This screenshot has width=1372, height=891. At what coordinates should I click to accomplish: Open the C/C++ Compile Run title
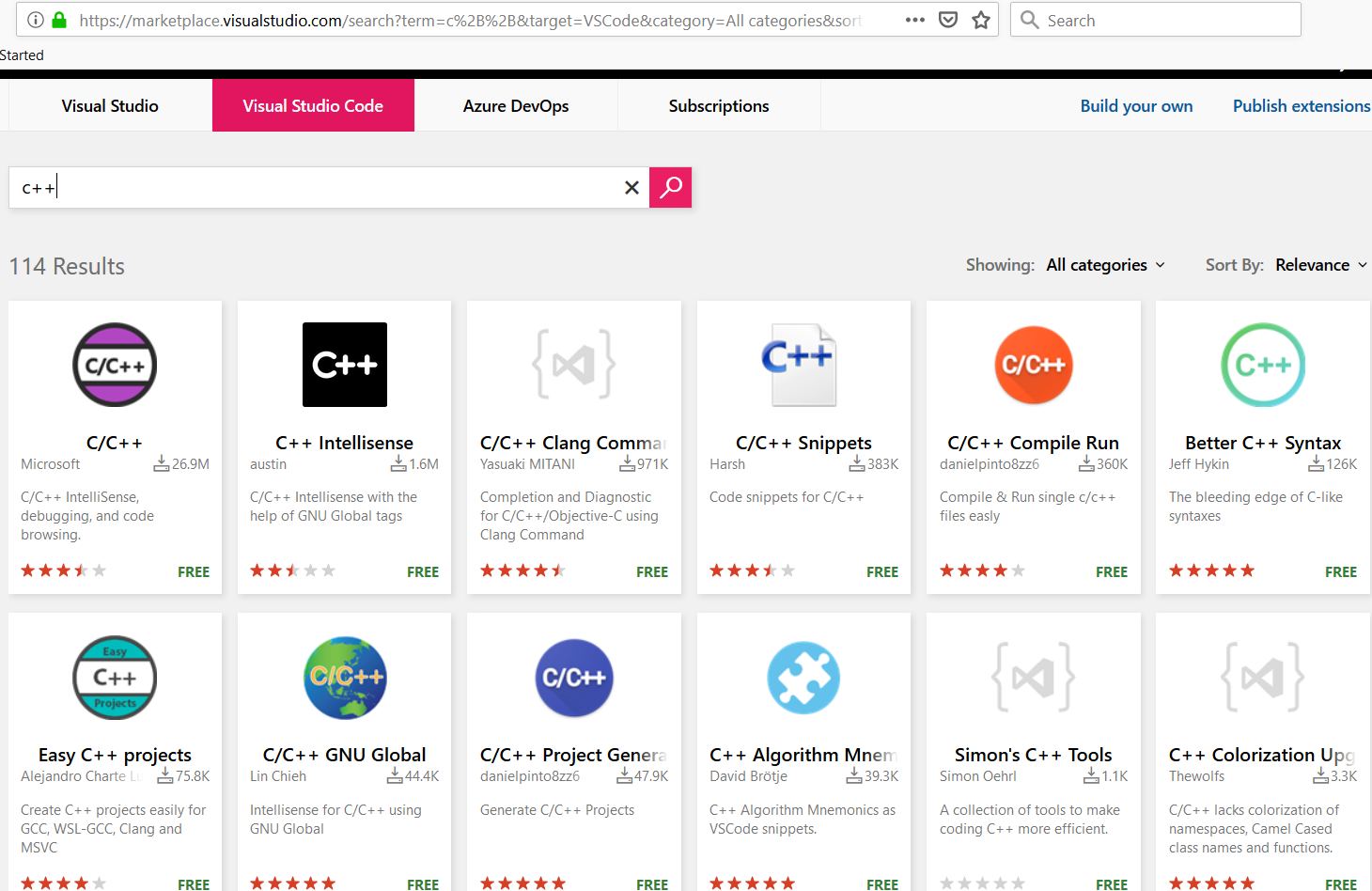[1034, 443]
